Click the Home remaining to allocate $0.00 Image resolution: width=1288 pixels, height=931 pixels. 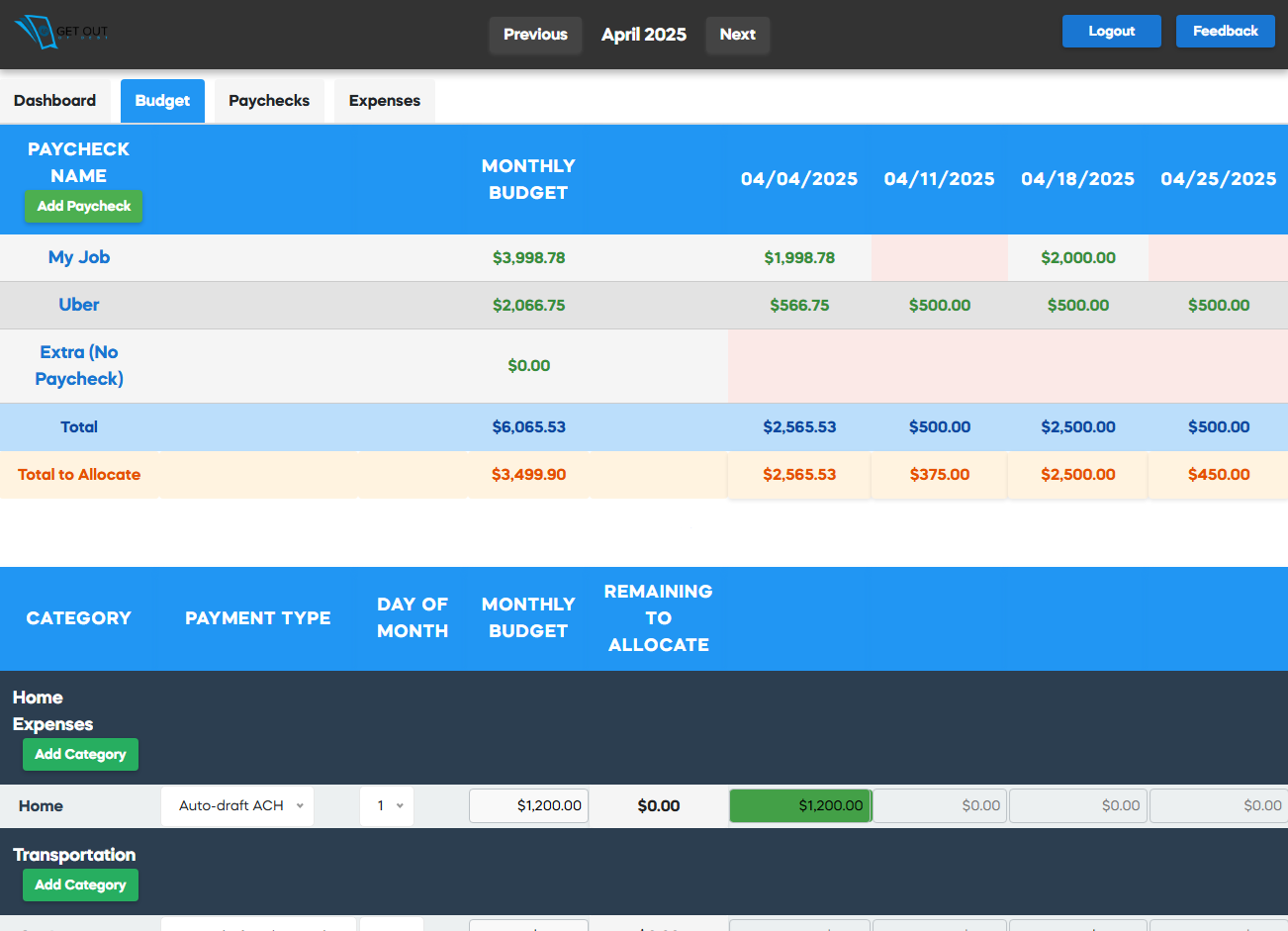click(x=659, y=806)
